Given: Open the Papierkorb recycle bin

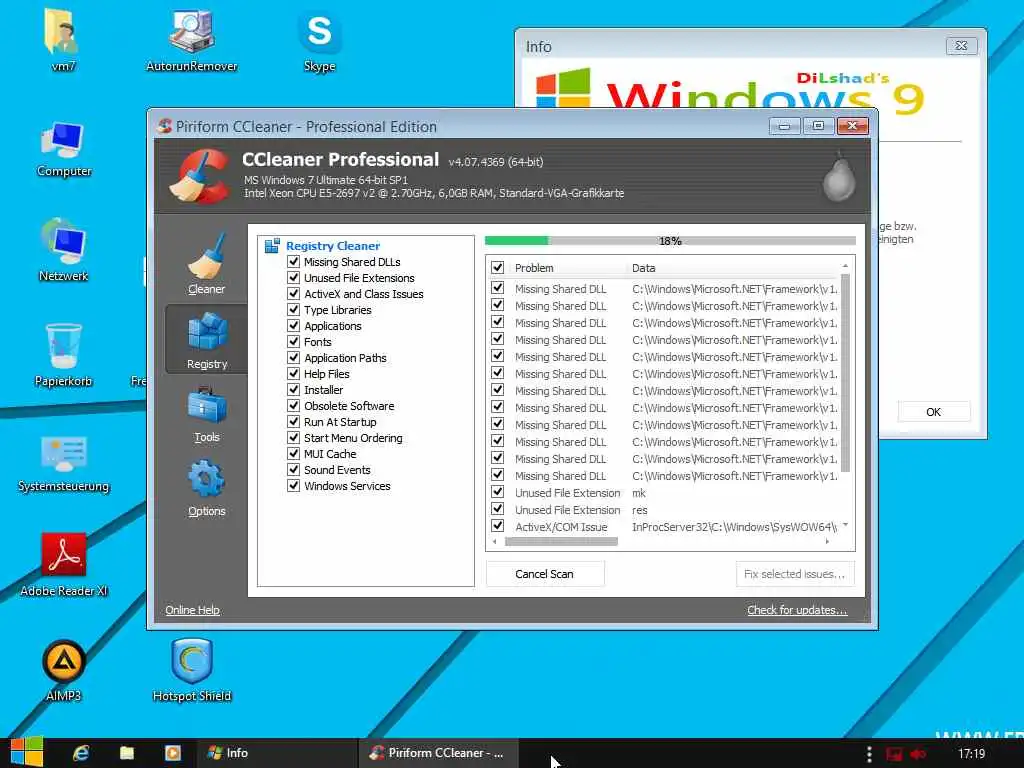Looking at the screenshot, I should [63, 355].
